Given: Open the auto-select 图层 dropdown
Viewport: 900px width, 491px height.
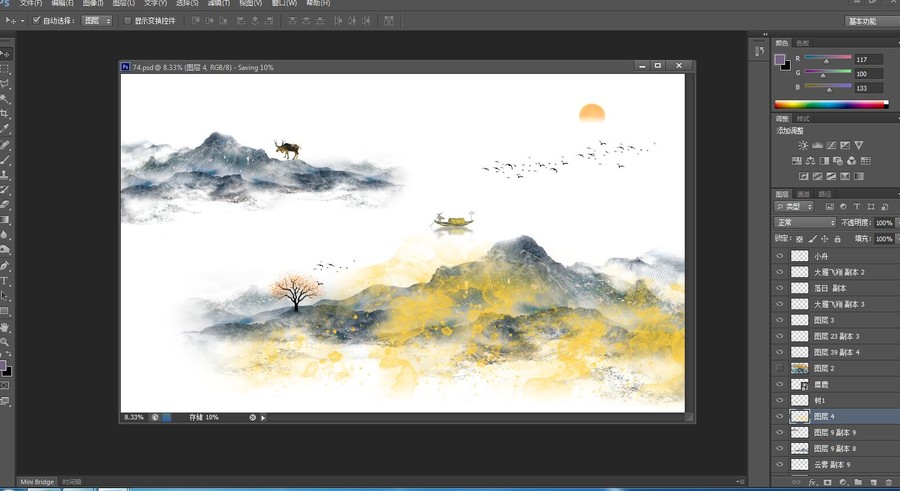Looking at the screenshot, I should [x=97, y=21].
